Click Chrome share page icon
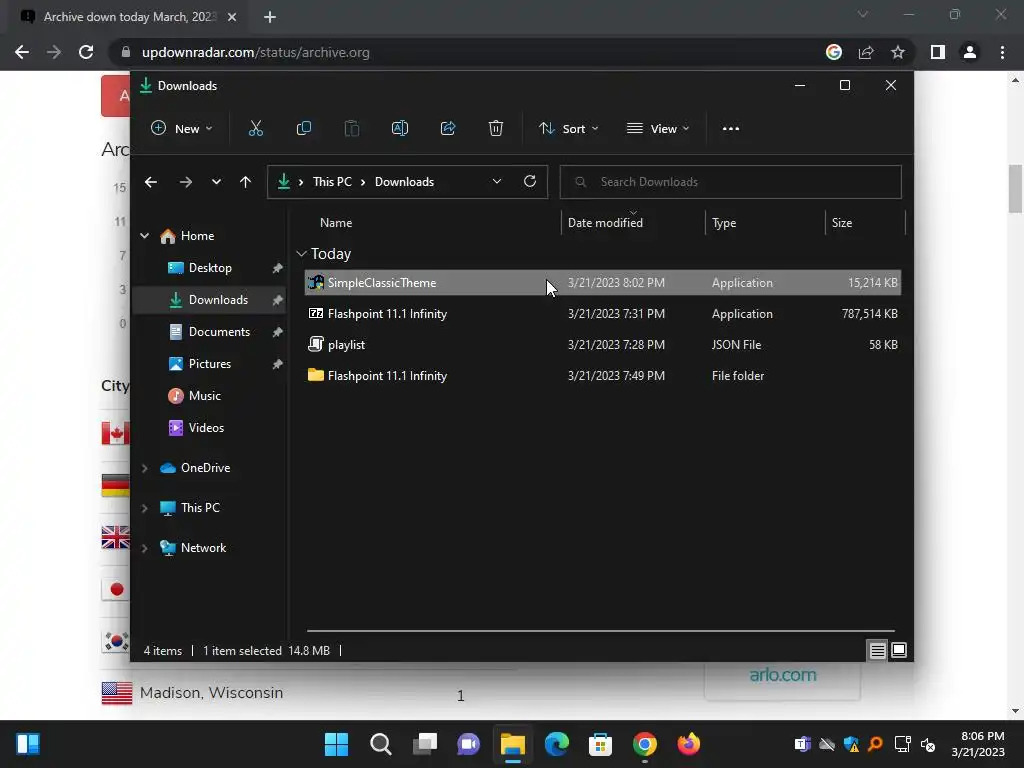Viewport: 1024px width, 768px height. (866, 52)
